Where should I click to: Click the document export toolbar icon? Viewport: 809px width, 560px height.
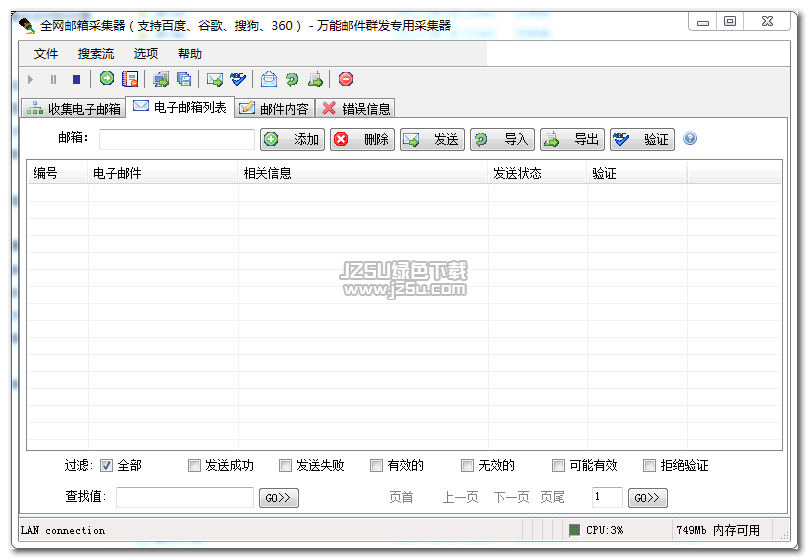click(x=315, y=79)
